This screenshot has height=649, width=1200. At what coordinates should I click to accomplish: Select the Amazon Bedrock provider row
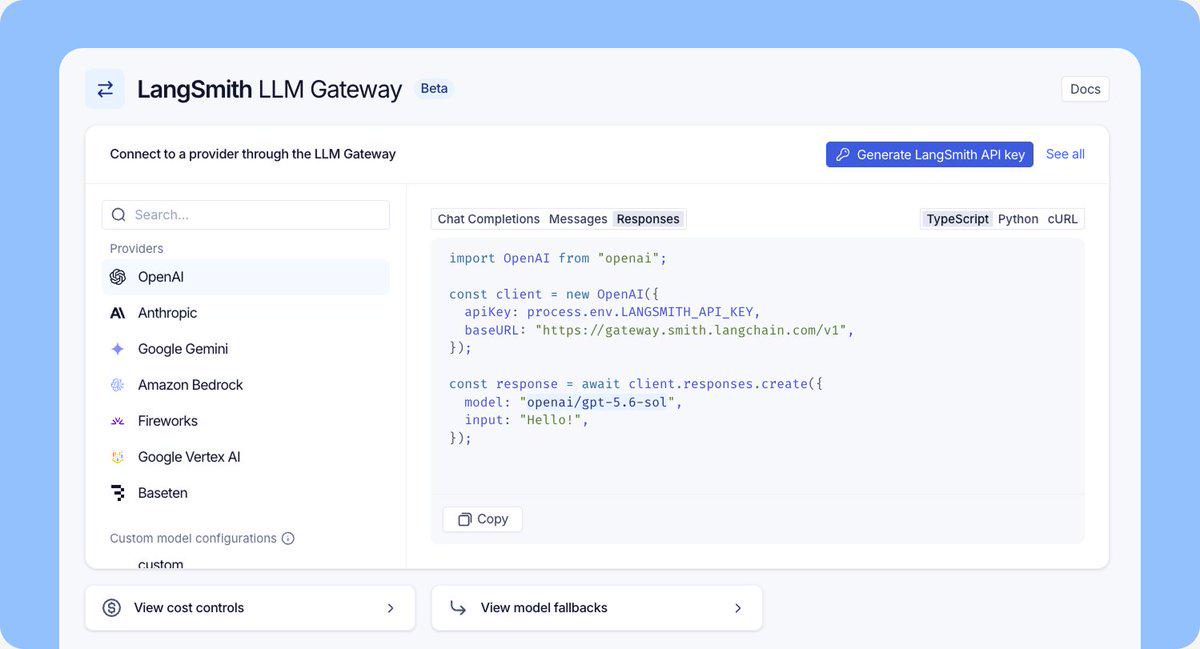pyautogui.click(x=246, y=385)
